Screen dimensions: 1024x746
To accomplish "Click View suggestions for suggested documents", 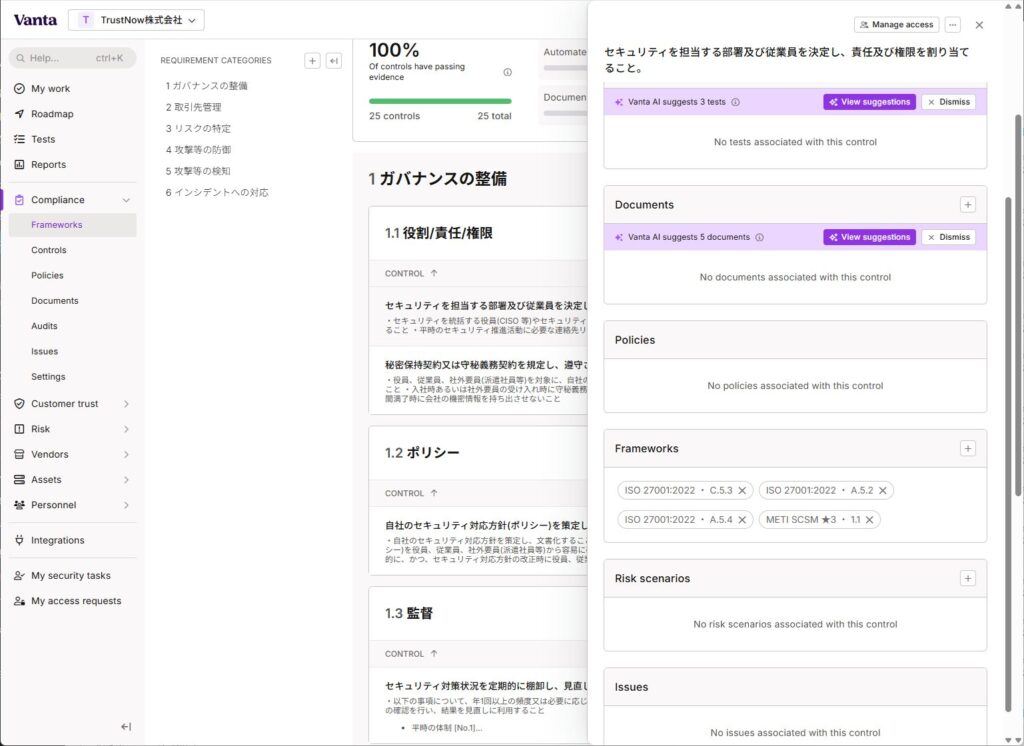I will pyautogui.click(x=869, y=237).
